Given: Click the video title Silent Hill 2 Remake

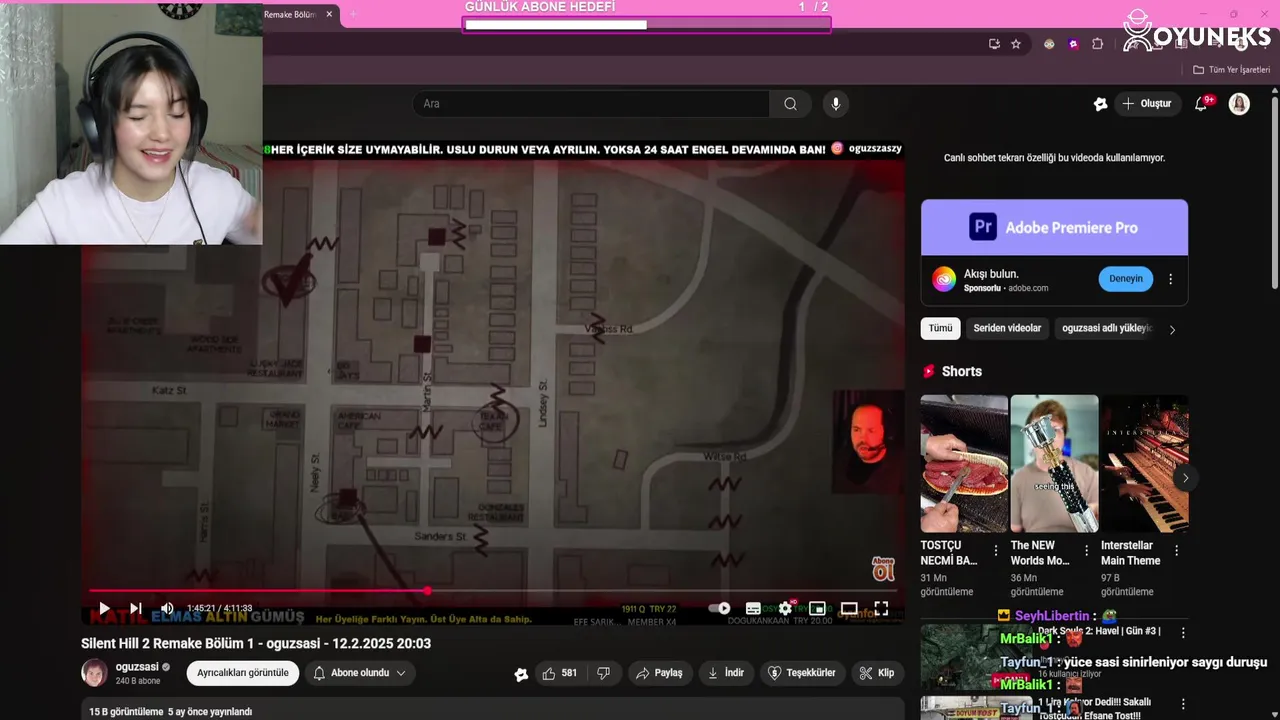Looking at the screenshot, I should click(x=256, y=643).
